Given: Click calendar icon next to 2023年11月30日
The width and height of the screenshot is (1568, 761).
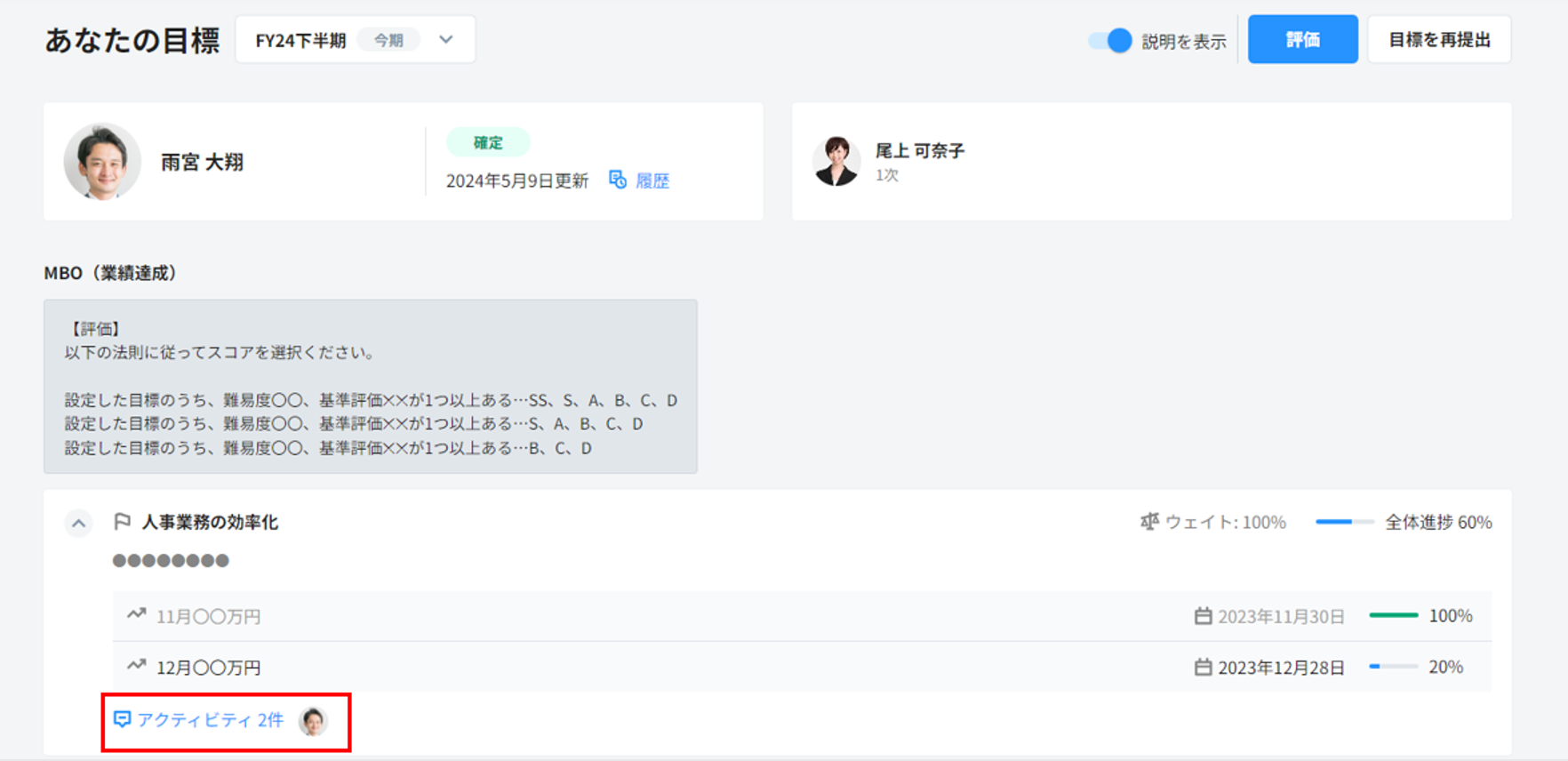Looking at the screenshot, I should coord(1203,616).
